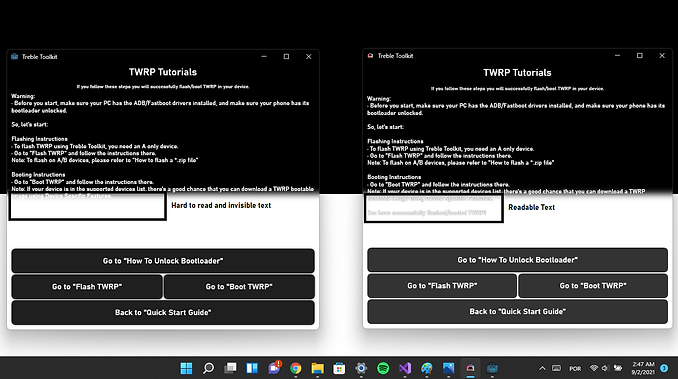Viewport: 678px width, 379px height.
Task: Click Back to "Quick Start Guide" in left window
Action: point(163,312)
